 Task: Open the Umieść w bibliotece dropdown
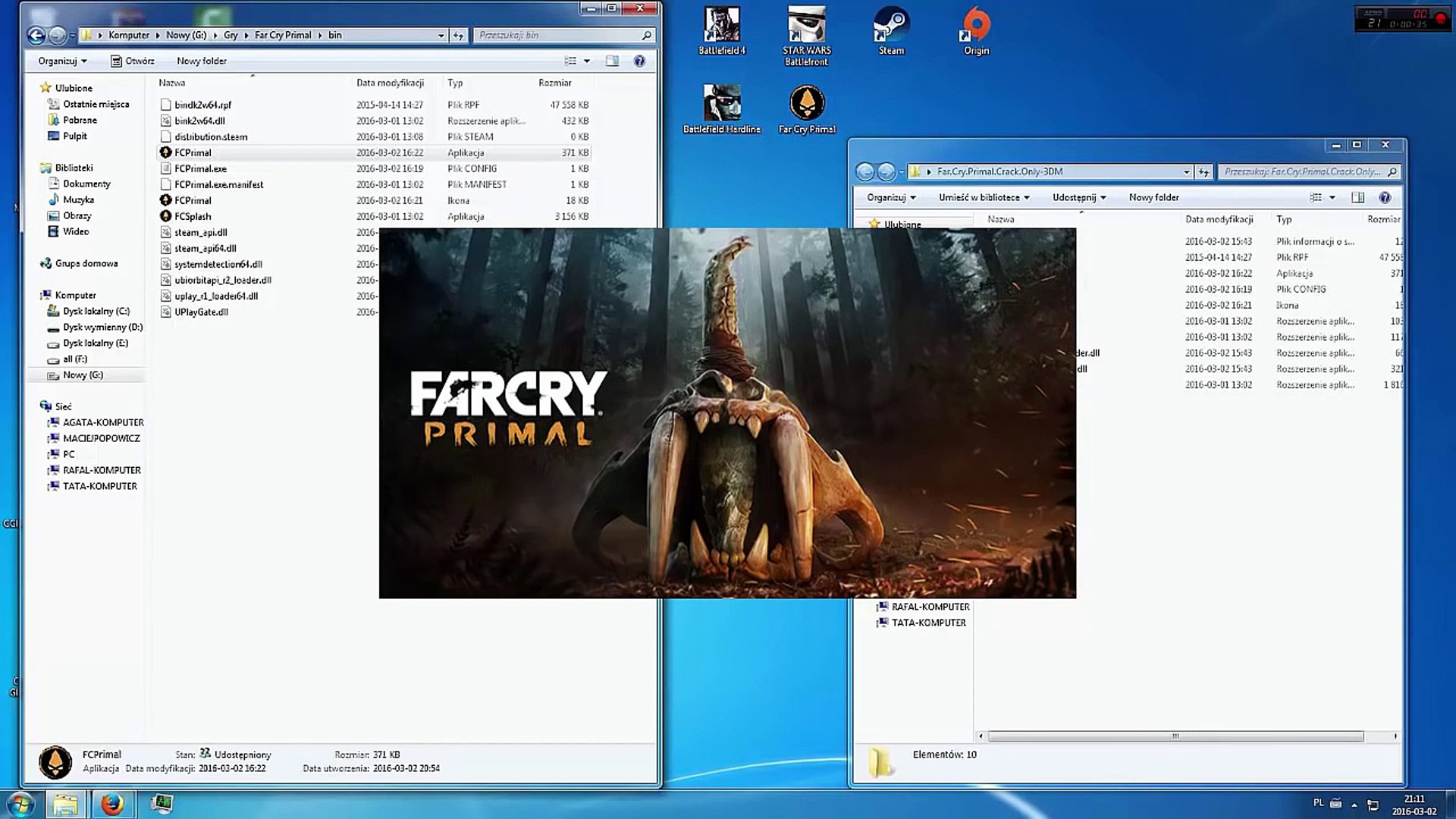[x=984, y=197]
